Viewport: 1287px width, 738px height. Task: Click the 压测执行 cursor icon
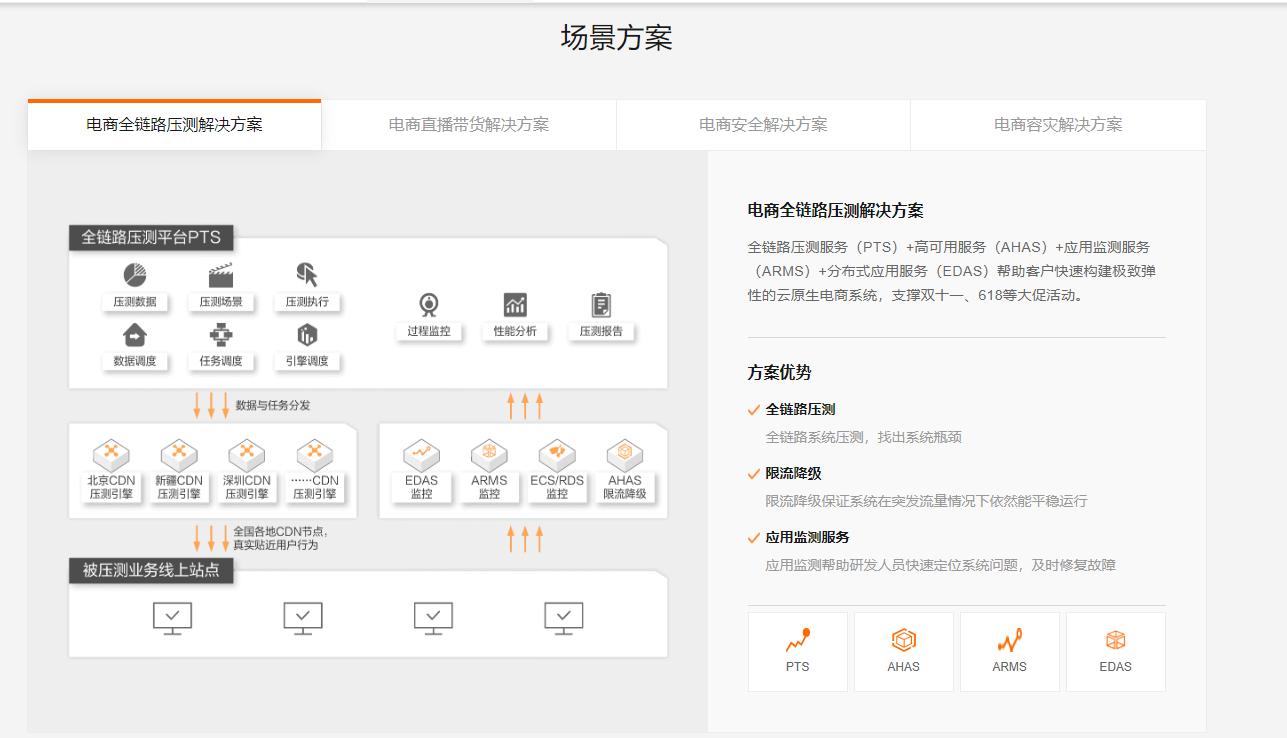pos(307,275)
